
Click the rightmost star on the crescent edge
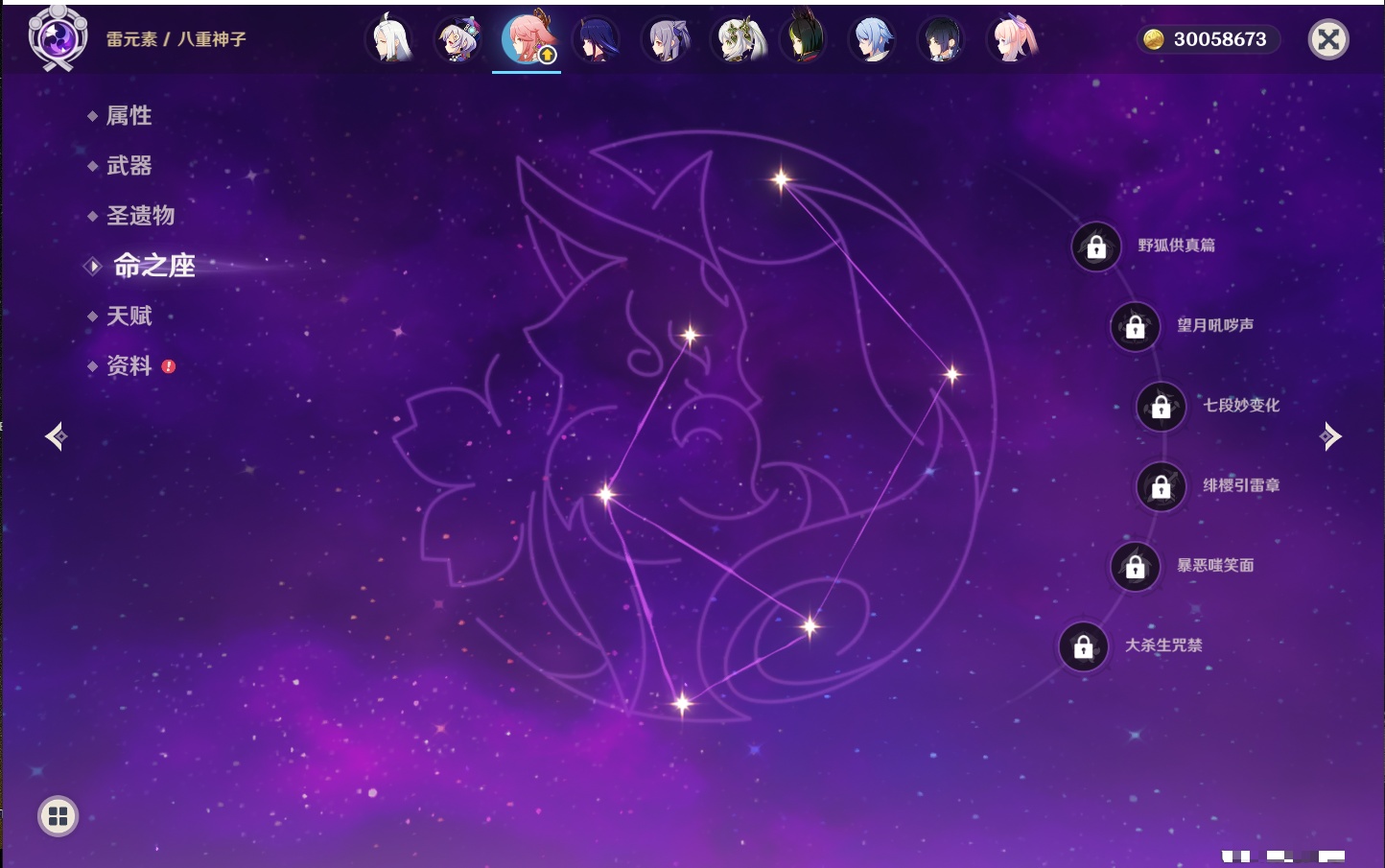951,374
